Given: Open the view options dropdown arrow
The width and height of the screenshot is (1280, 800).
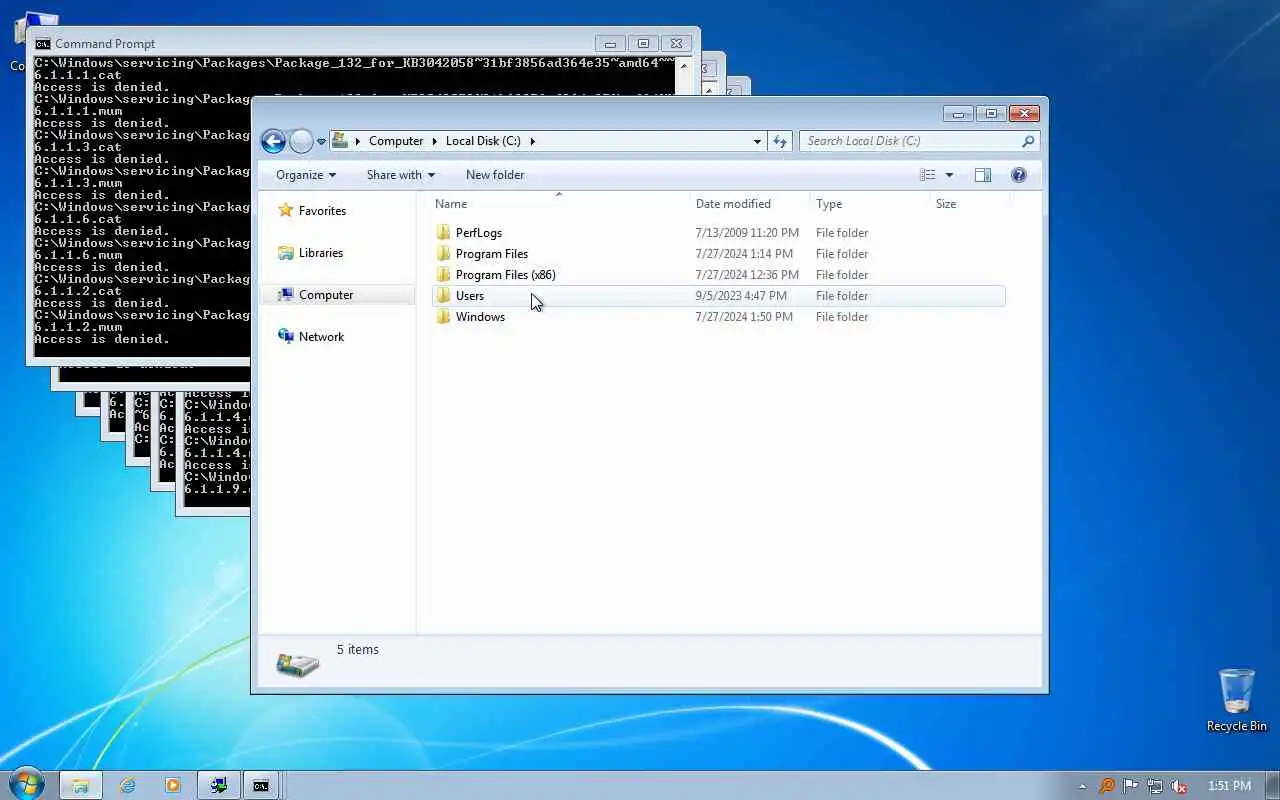Looking at the screenshot, I should pyautogui.click(x=949, y=175).
